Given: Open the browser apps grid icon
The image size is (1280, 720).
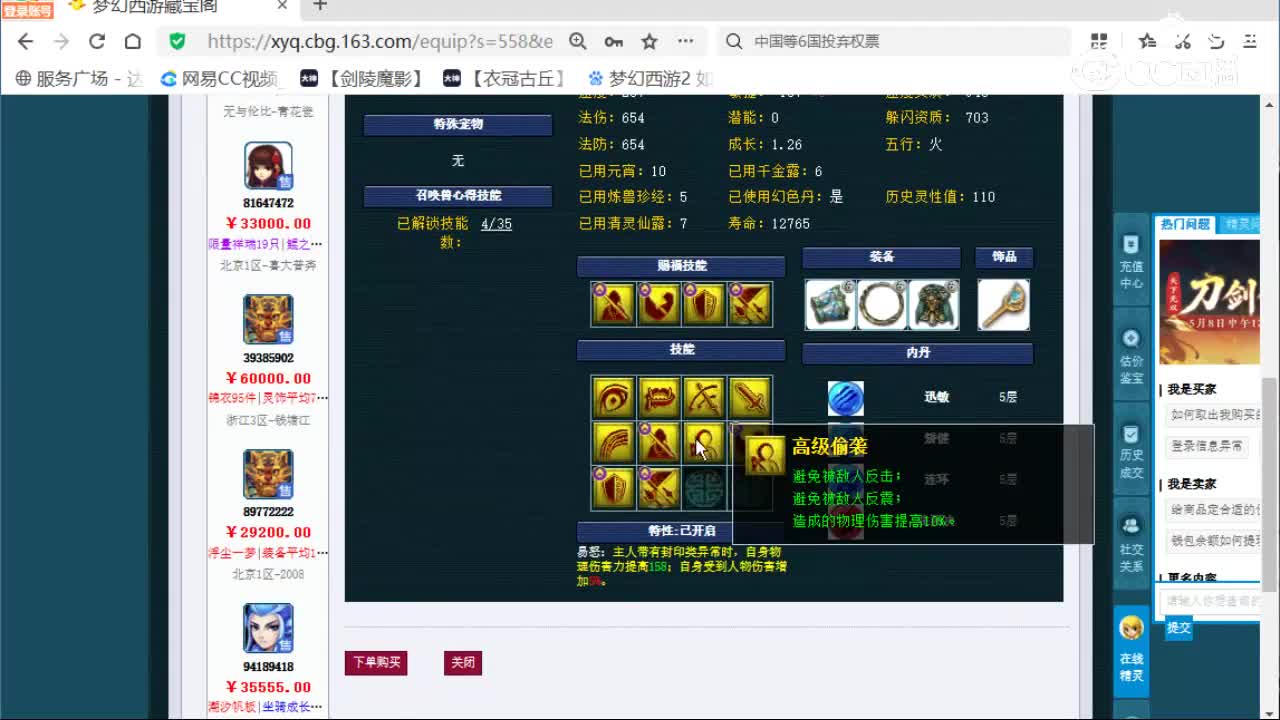Looking at the screenshot, I should [1099, 41].
